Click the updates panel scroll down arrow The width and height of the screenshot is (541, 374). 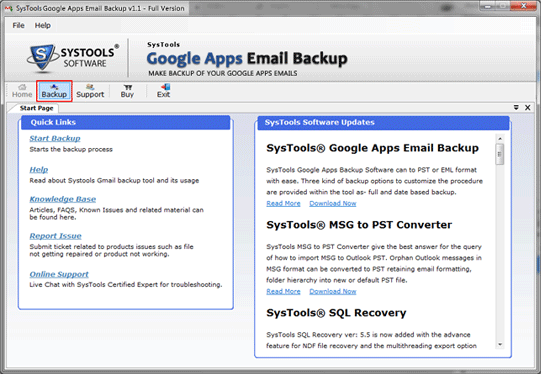pos(500,344)
